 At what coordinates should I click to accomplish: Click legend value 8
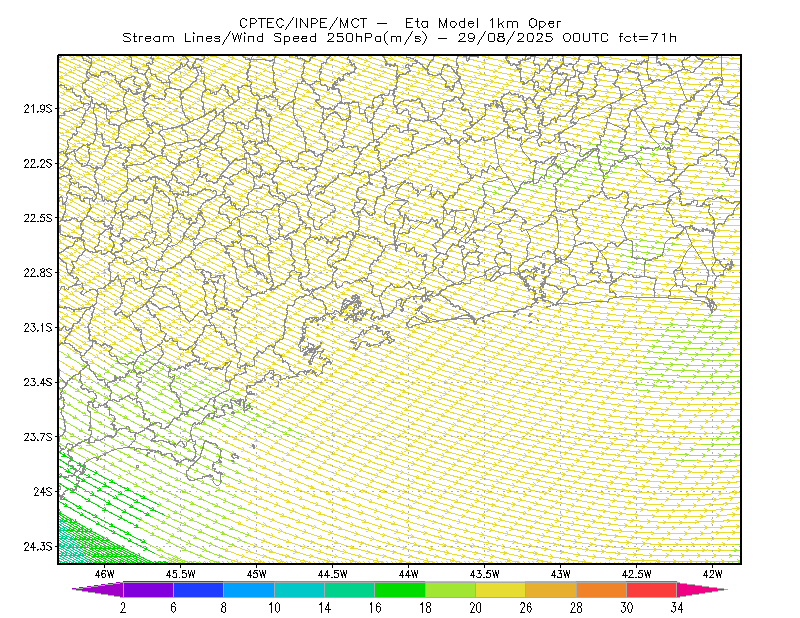[x=223, y=608]
